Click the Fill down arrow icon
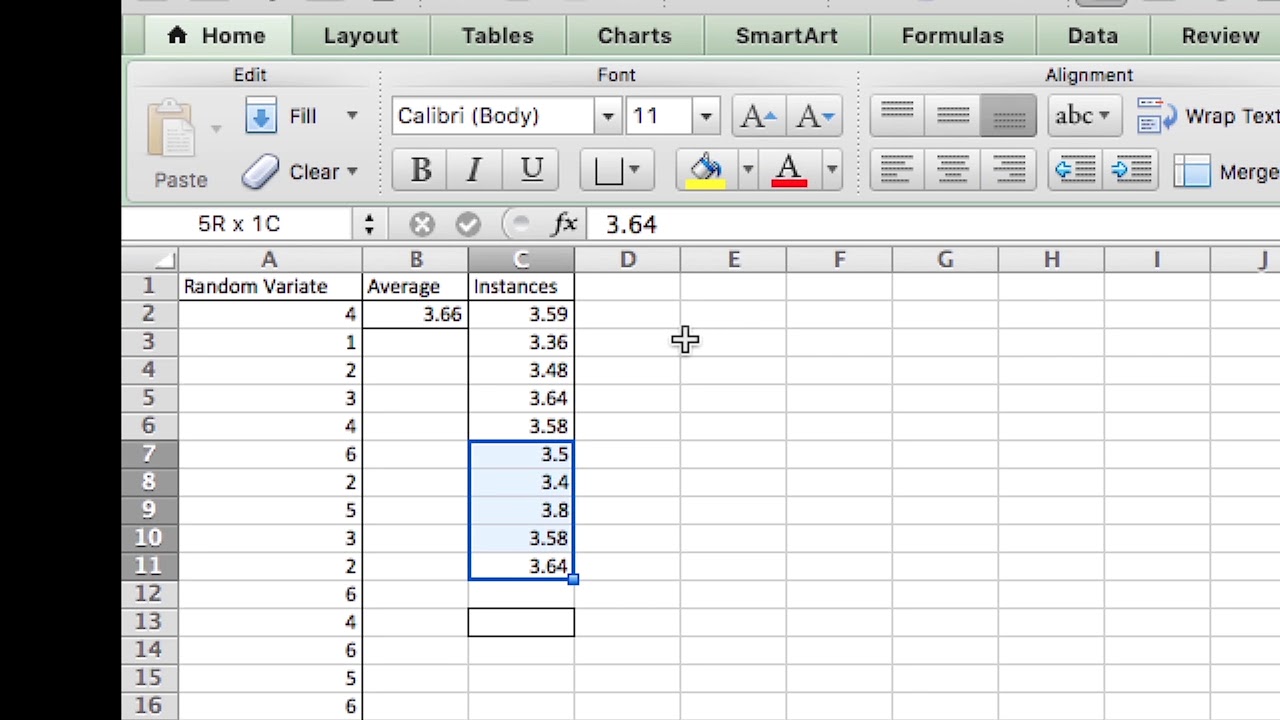This screenshot has width=1280, height=720. (261, 116)
